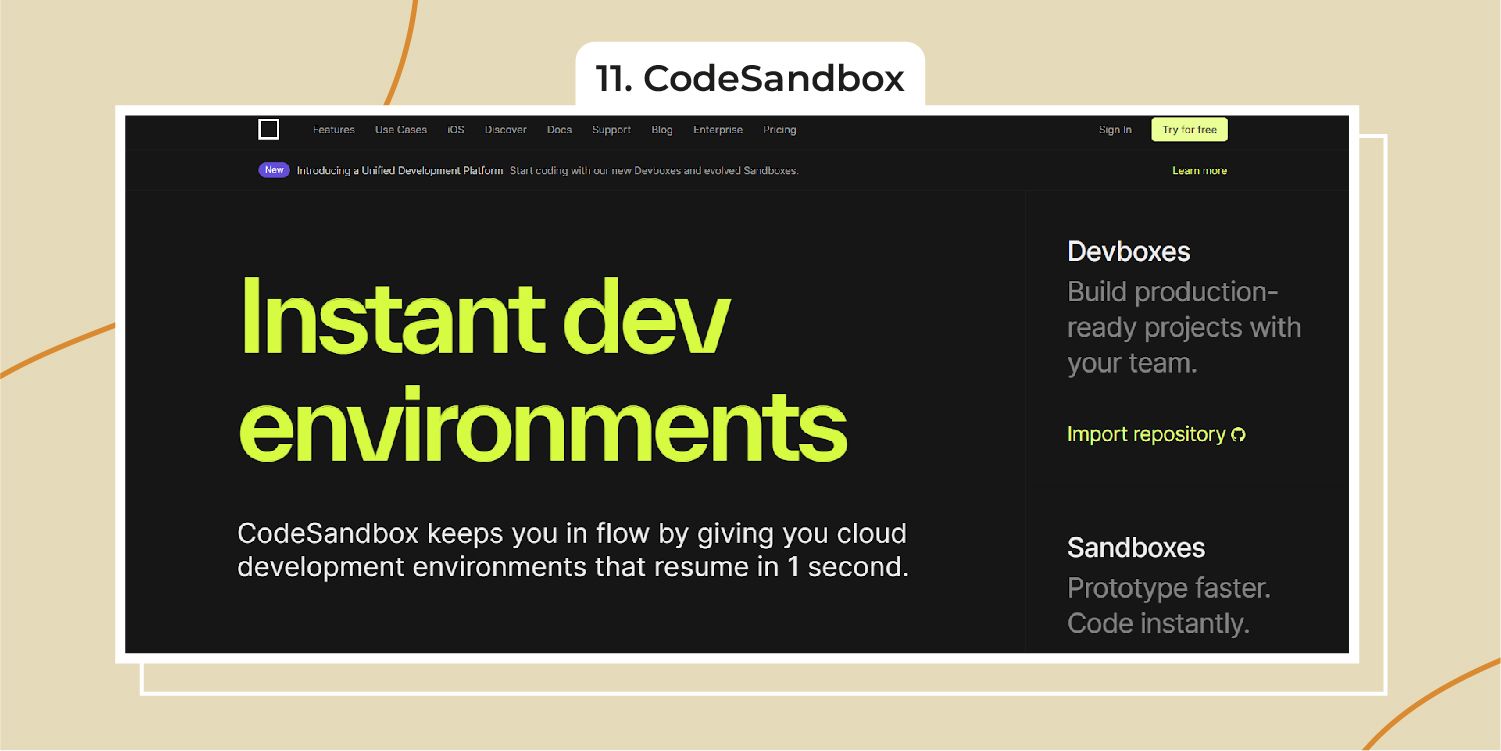1501x751 pixels.
Task: Open the Support nav link
Action: pos(611,130)
